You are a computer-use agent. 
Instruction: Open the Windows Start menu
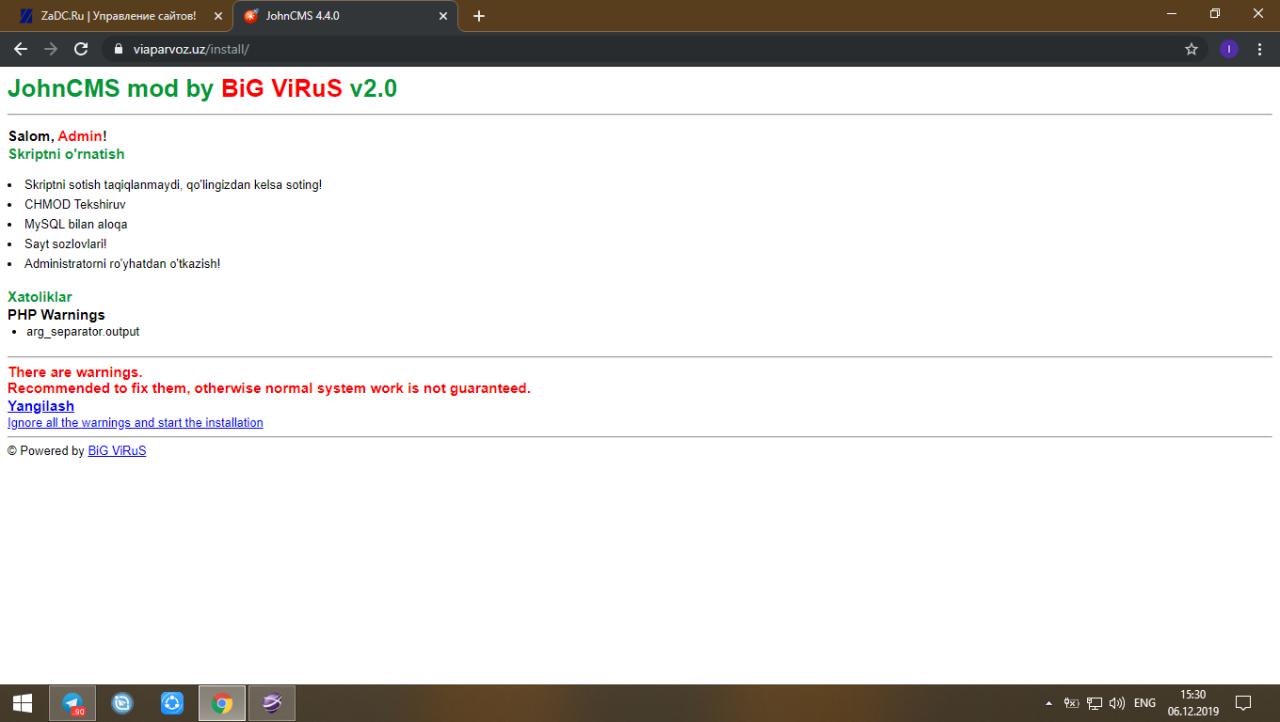coord(22,703)
